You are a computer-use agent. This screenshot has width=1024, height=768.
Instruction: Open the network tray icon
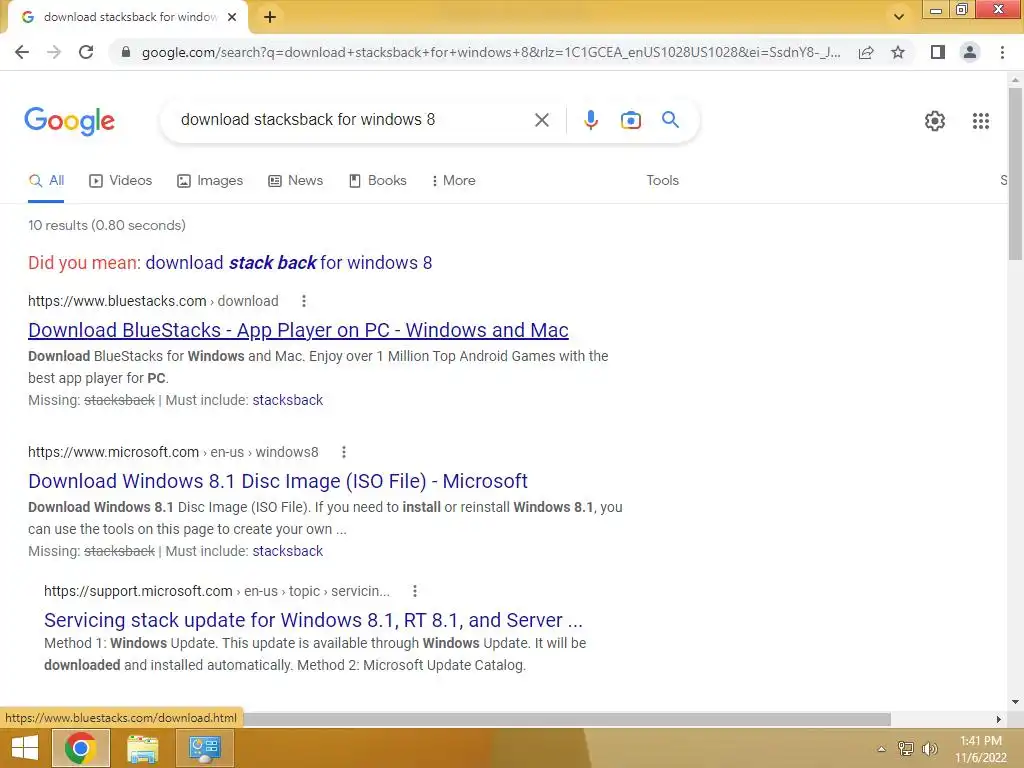[905, 749]
